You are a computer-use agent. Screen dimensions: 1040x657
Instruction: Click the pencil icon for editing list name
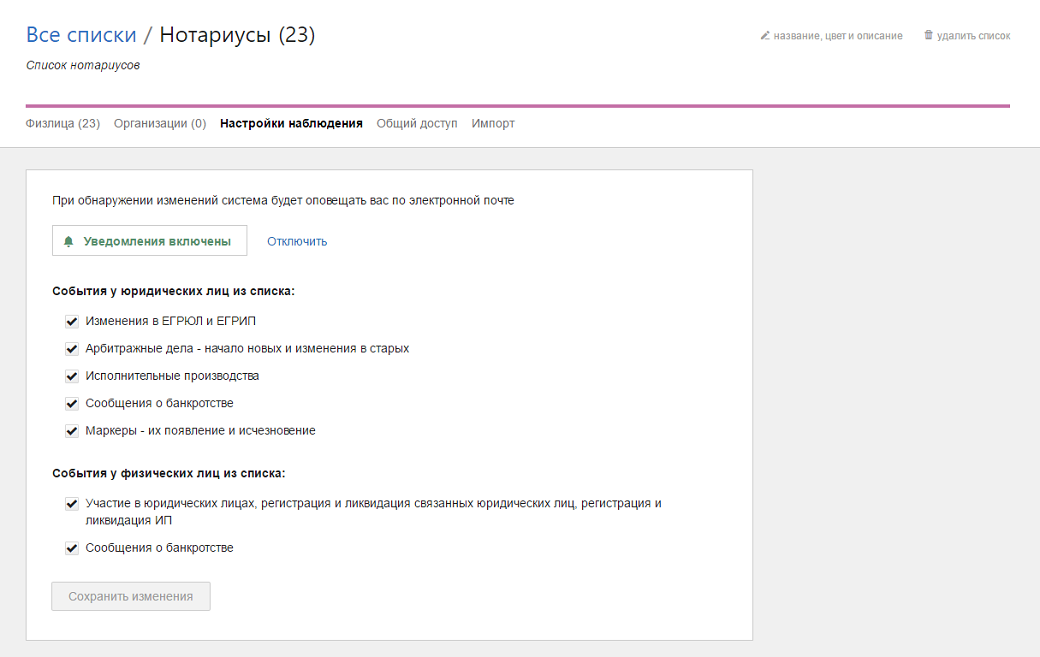[765, 36]
